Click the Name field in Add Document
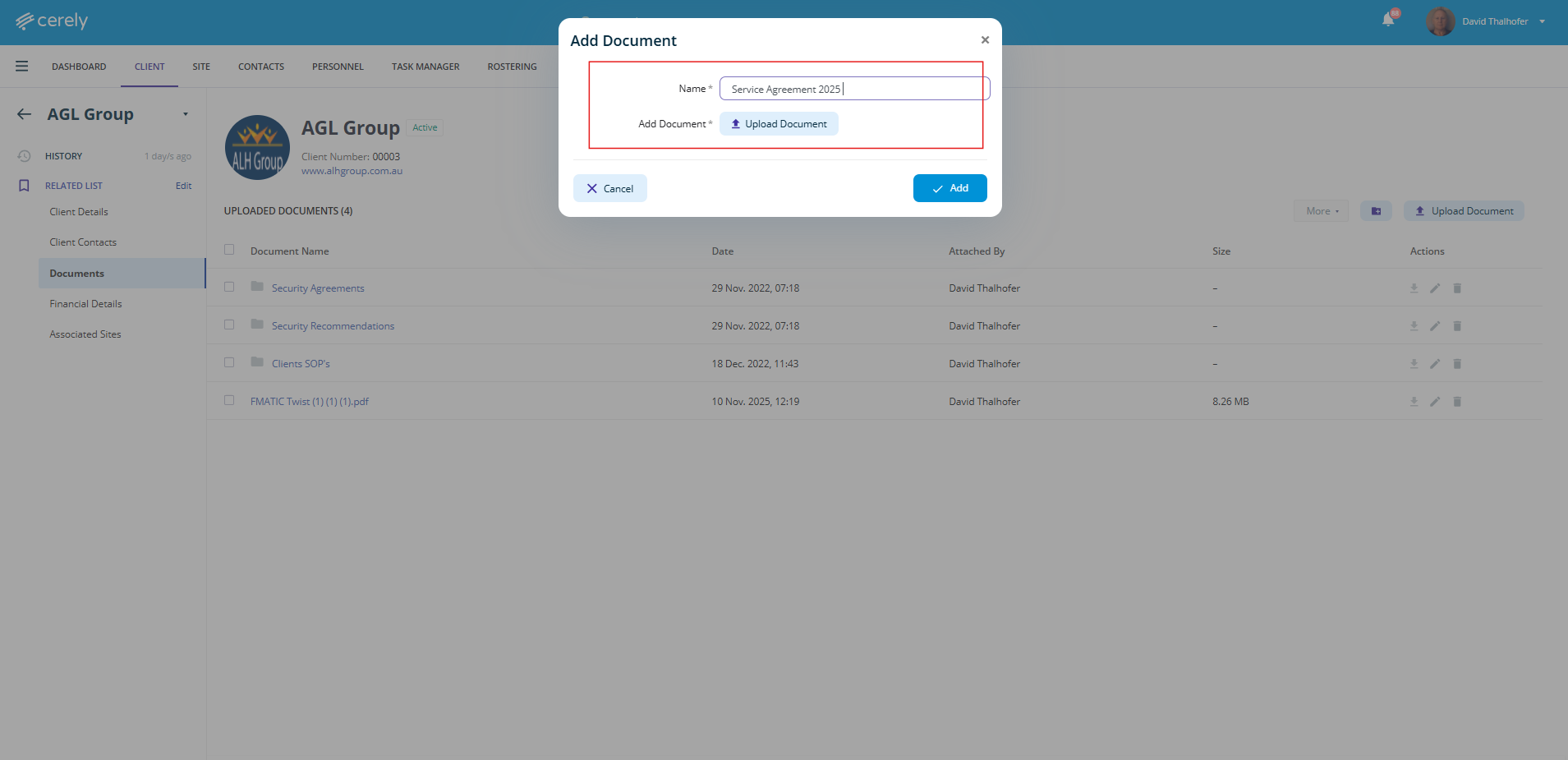The image size is (1568, 760). 854,89
